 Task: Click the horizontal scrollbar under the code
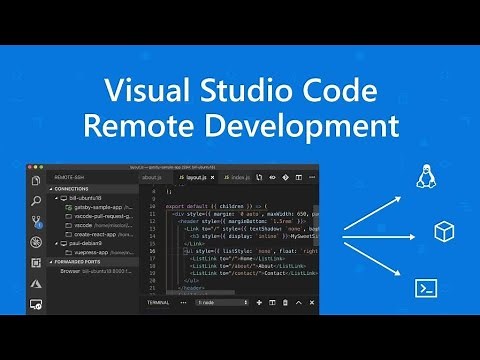click(200, 292)
